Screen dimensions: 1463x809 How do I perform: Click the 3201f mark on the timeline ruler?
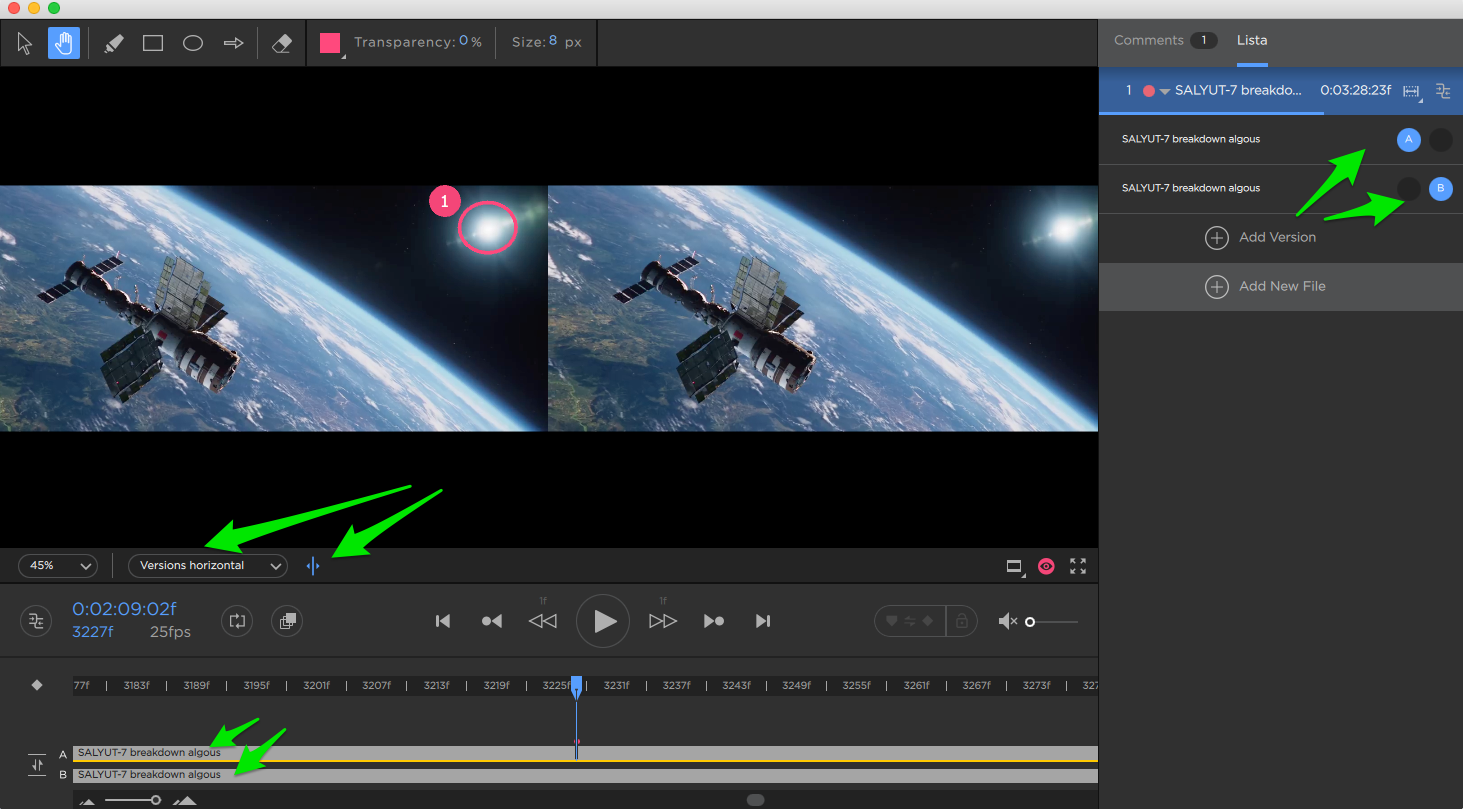pos(317,685)
